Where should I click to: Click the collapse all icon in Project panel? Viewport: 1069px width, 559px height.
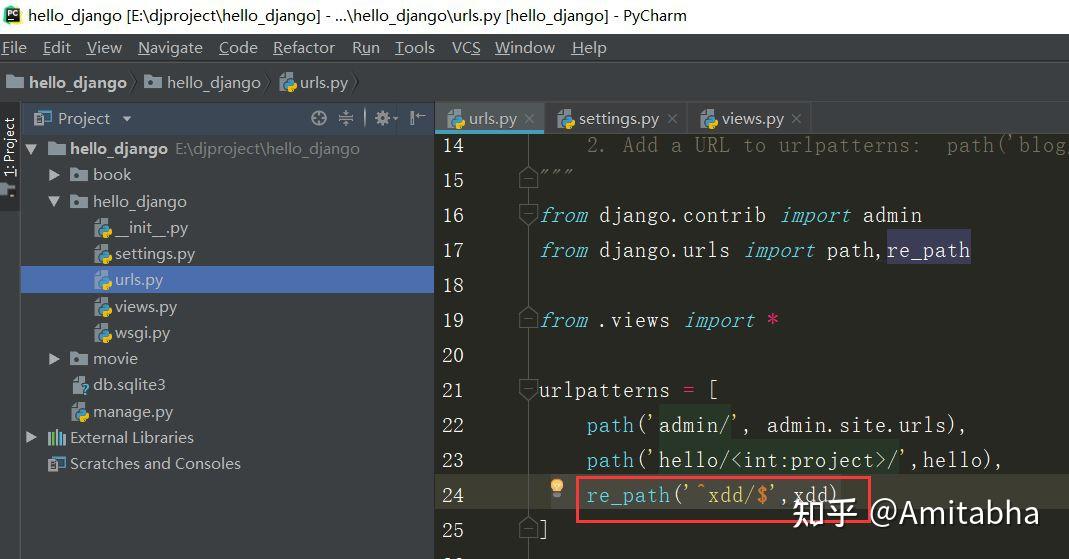coord(346,118)
